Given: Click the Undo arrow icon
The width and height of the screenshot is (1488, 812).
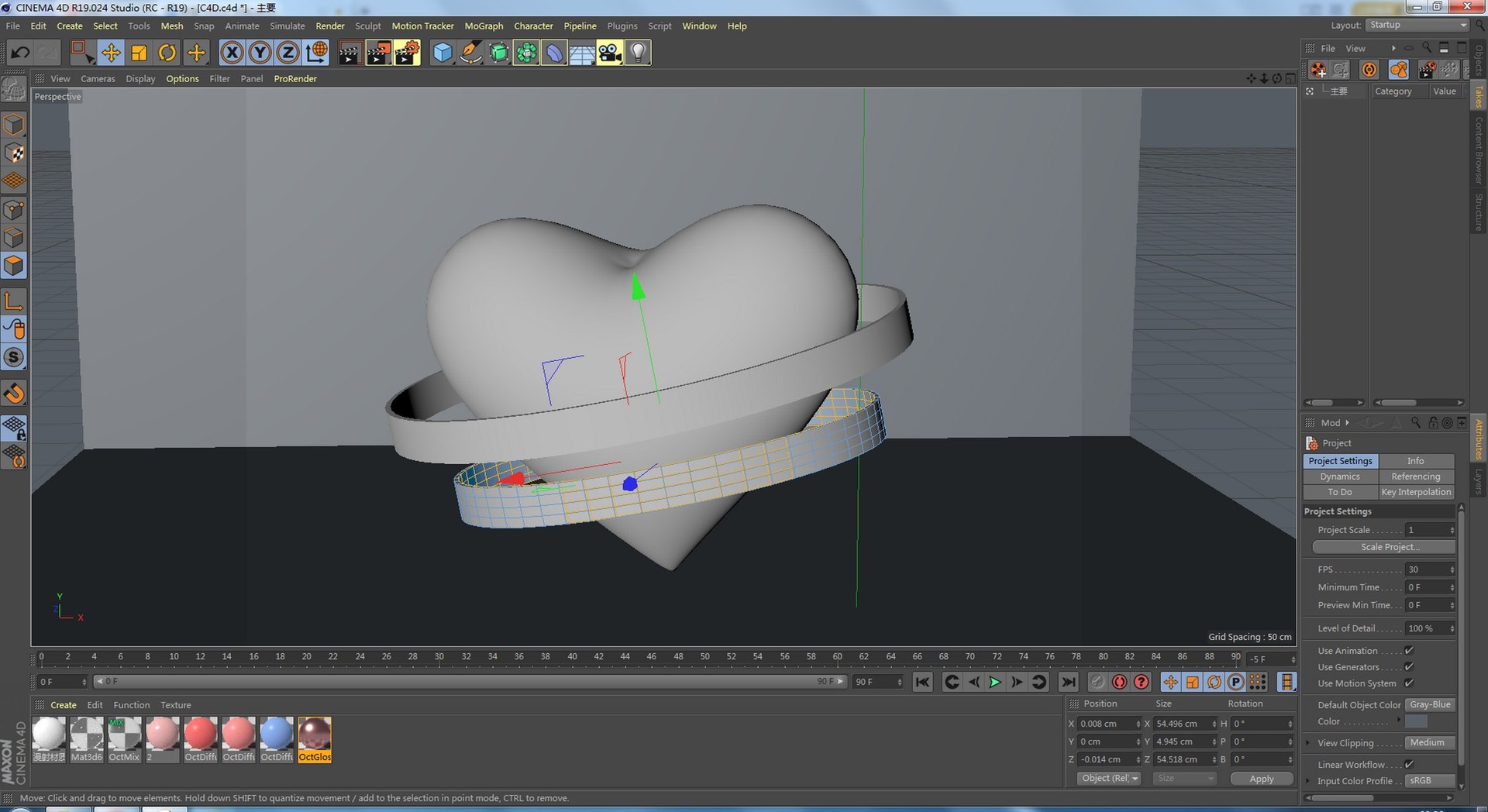Looking at the screenshot, I should click(20, 53).
